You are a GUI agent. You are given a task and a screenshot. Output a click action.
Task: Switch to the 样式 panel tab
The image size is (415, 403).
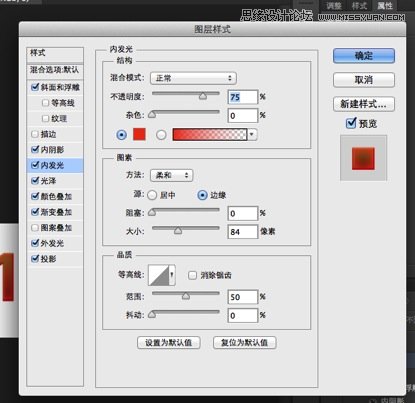click(x=359, y=6)
